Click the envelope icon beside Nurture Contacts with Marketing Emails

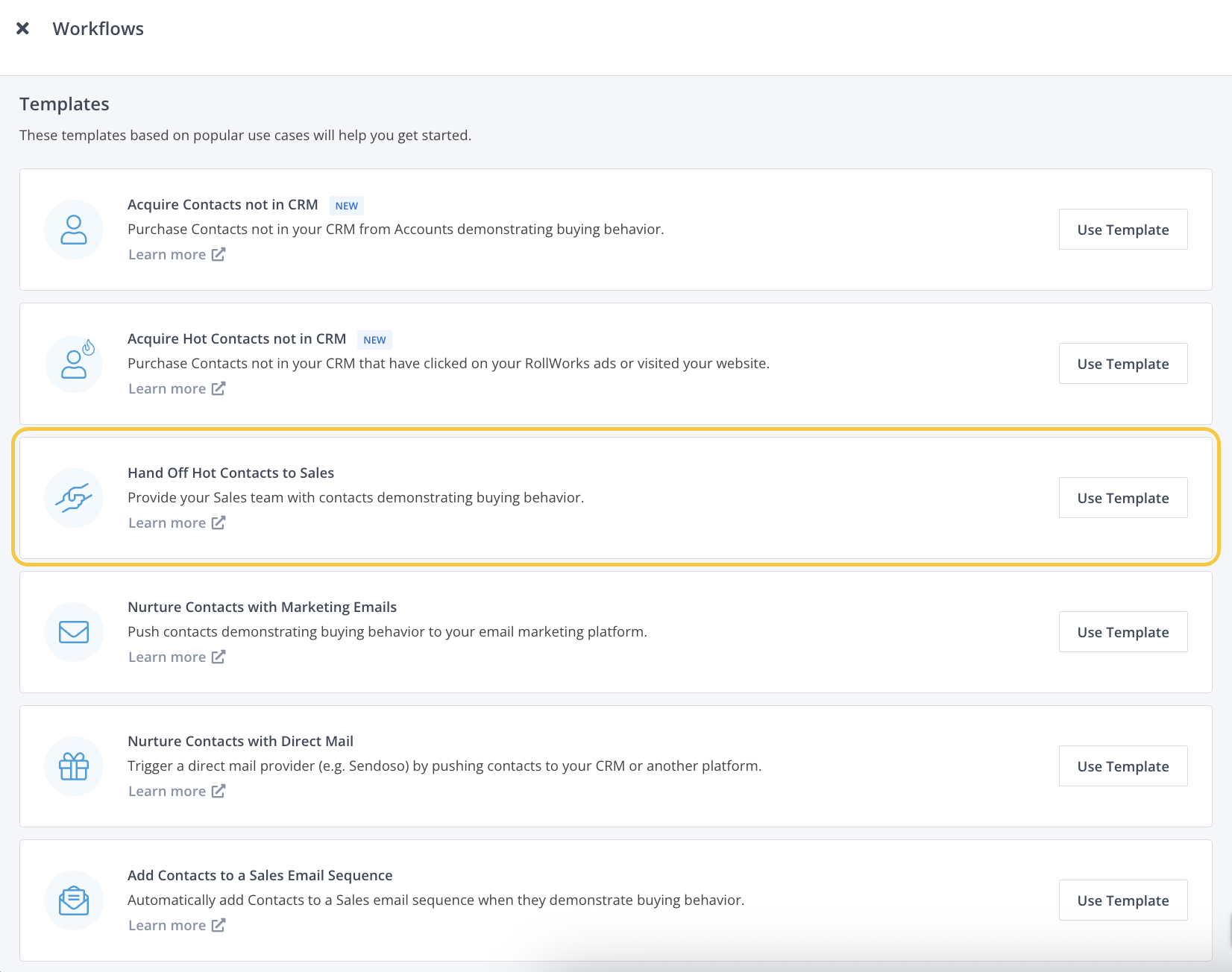coord(74,631)
